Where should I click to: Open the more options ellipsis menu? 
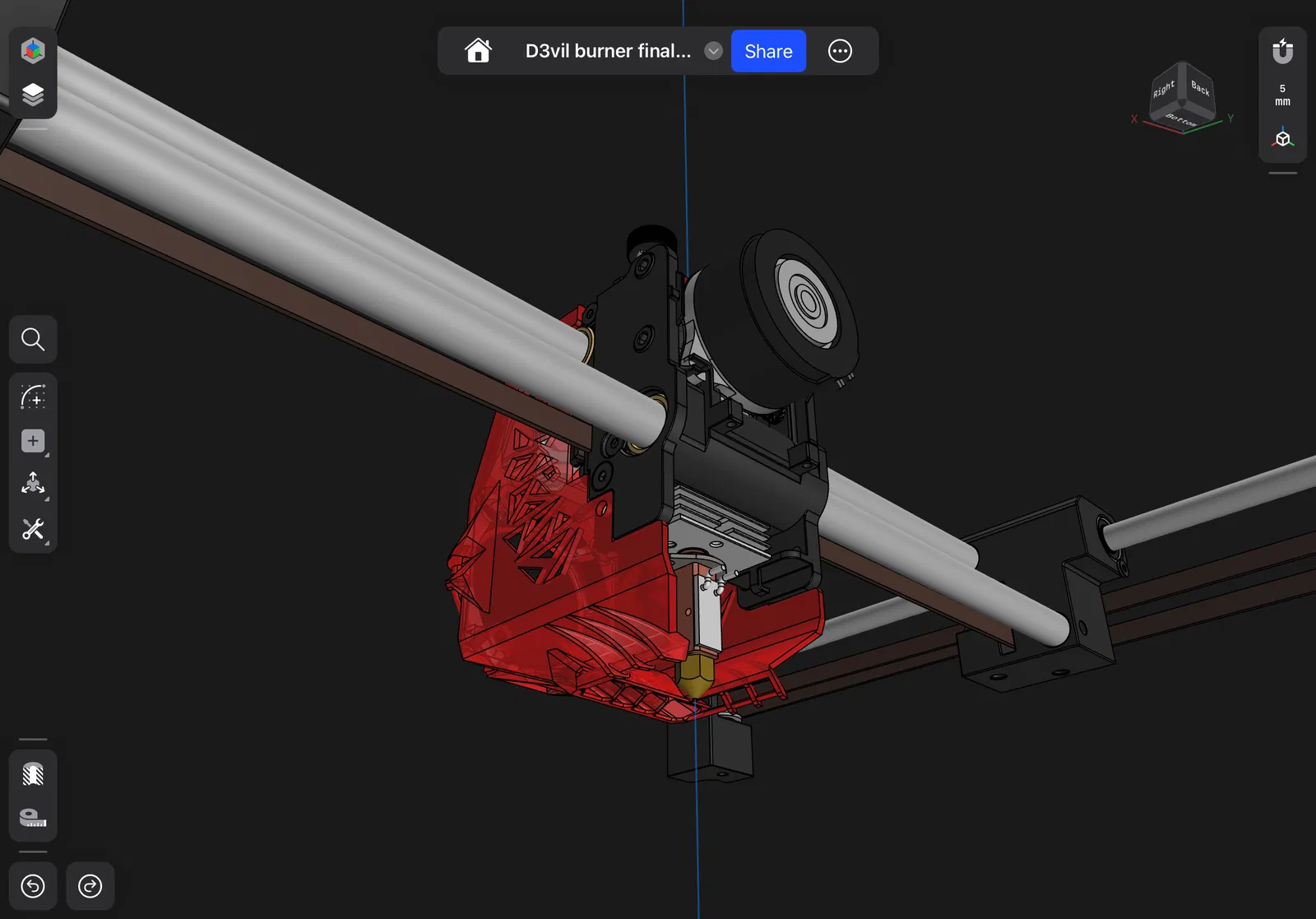coord(840,51)
